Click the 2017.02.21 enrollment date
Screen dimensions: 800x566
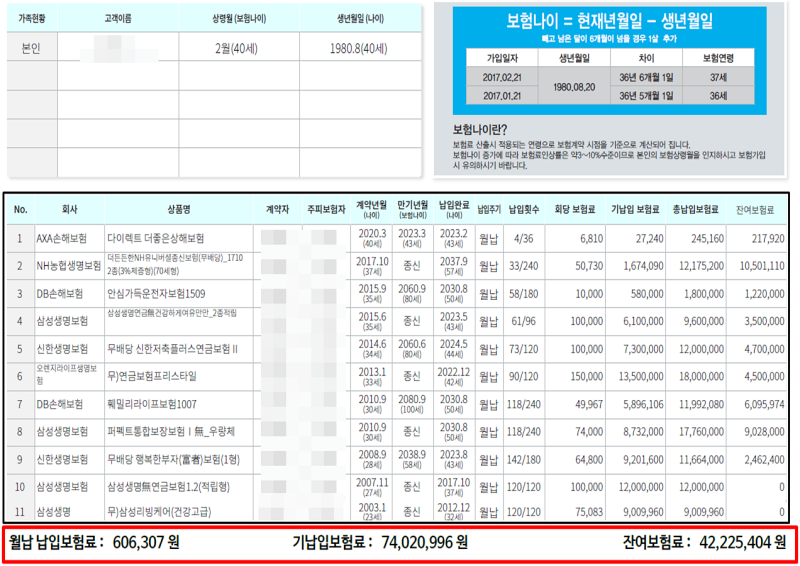pyautogui.click(x=502, y=78)
